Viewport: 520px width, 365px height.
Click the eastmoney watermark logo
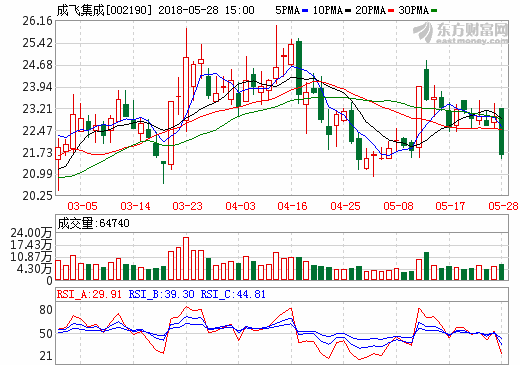tap(461, 33)
